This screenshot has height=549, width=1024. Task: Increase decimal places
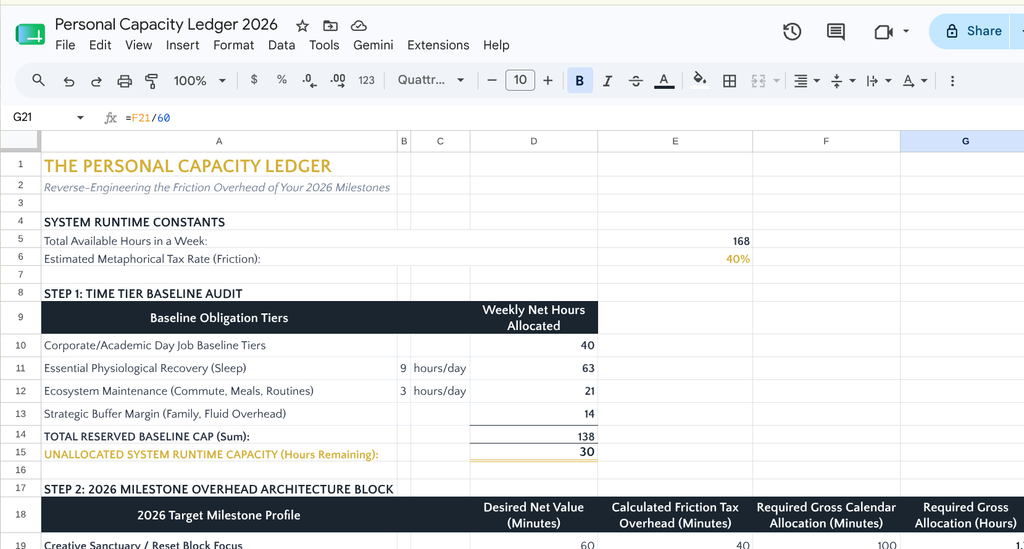click(338, 80)
